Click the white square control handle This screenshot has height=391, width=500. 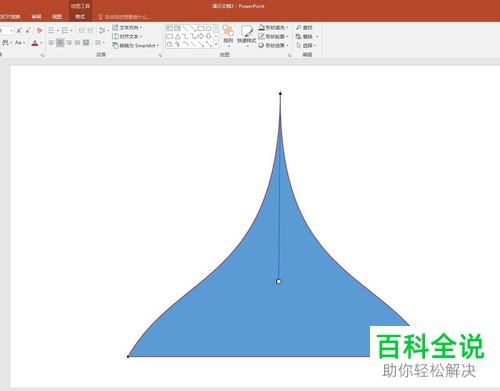point(279,282)
